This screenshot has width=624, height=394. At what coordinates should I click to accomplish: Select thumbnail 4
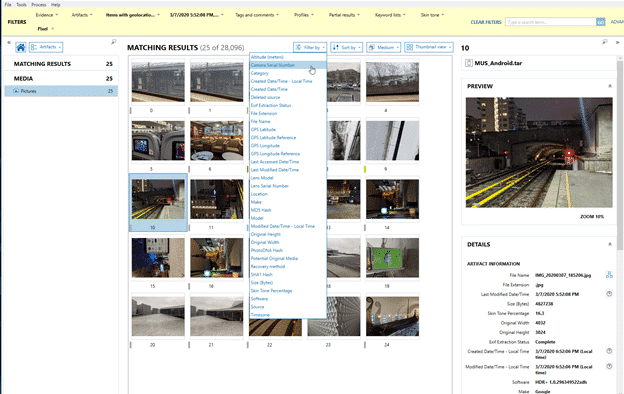392,82
